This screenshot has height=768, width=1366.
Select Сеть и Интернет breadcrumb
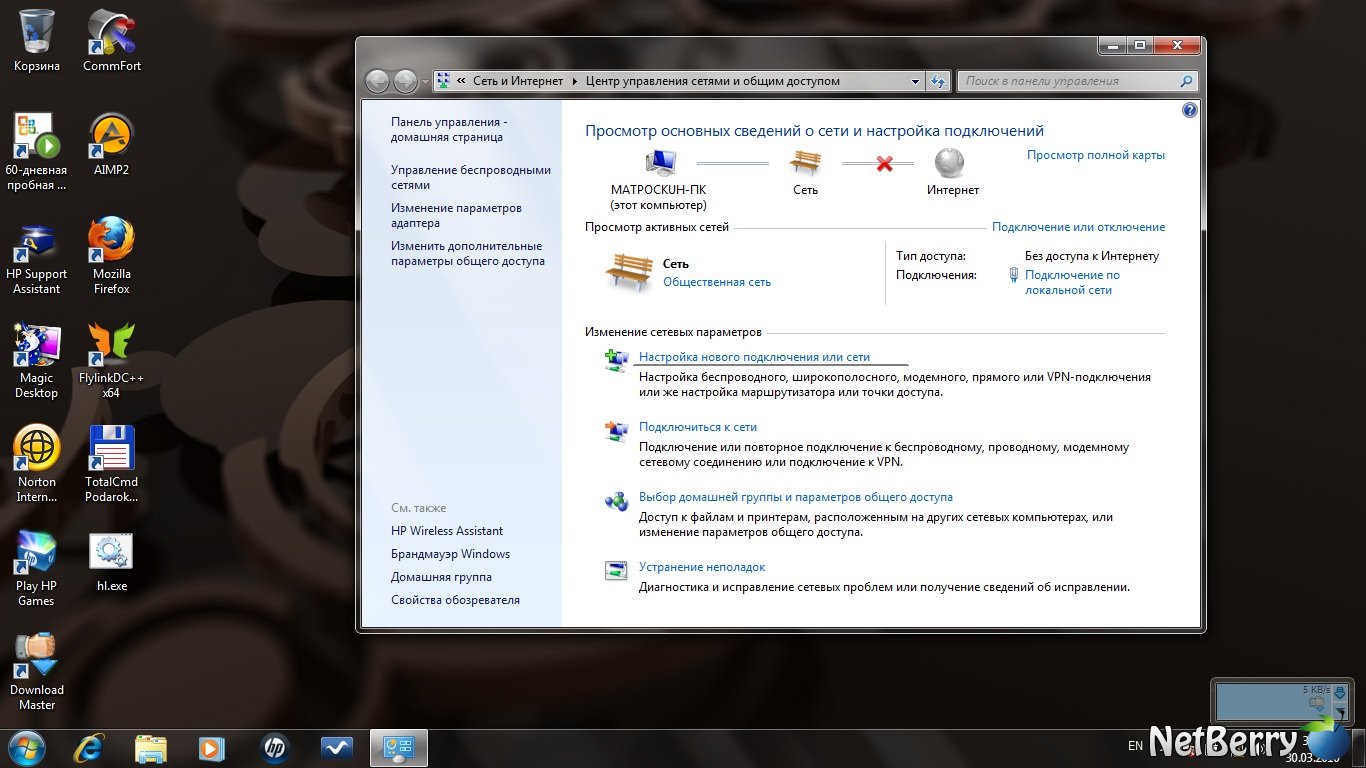click(518, 81)
